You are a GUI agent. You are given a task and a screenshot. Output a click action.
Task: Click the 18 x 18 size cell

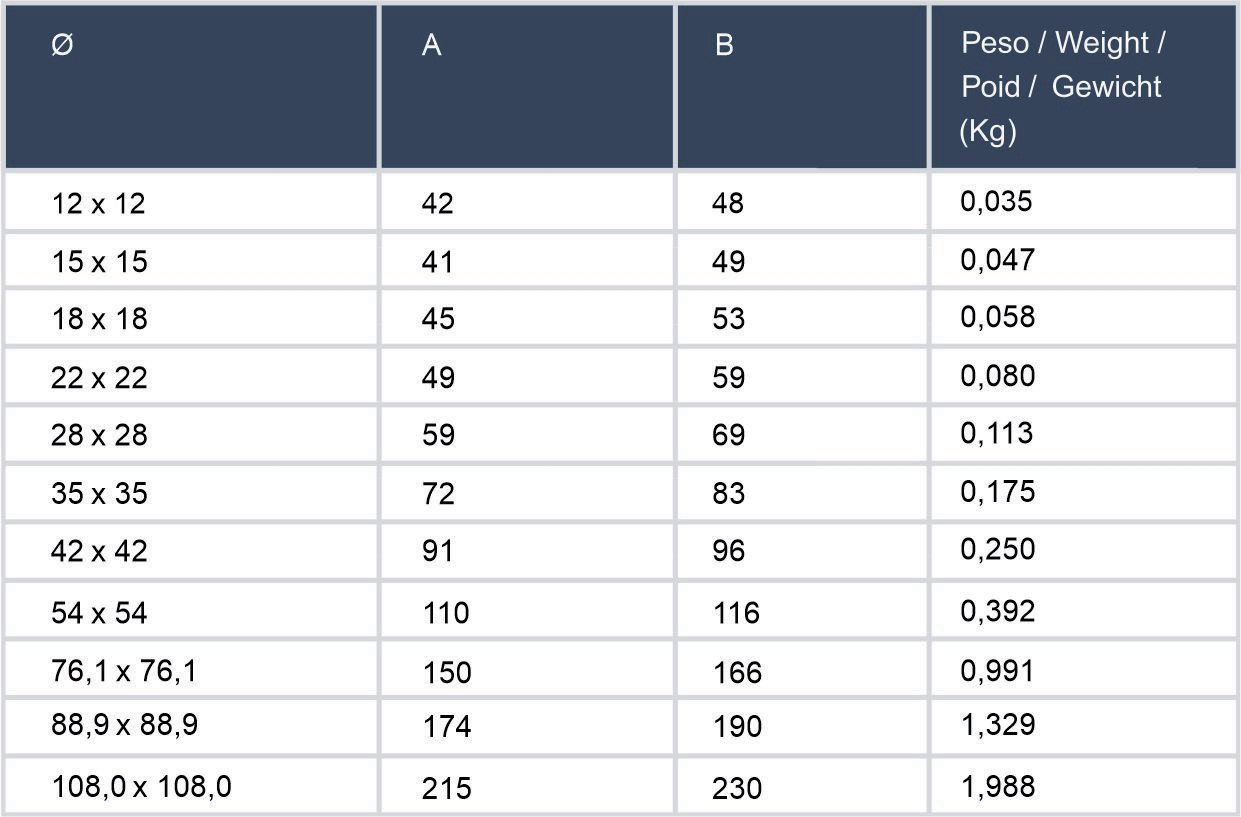point(98,319)
